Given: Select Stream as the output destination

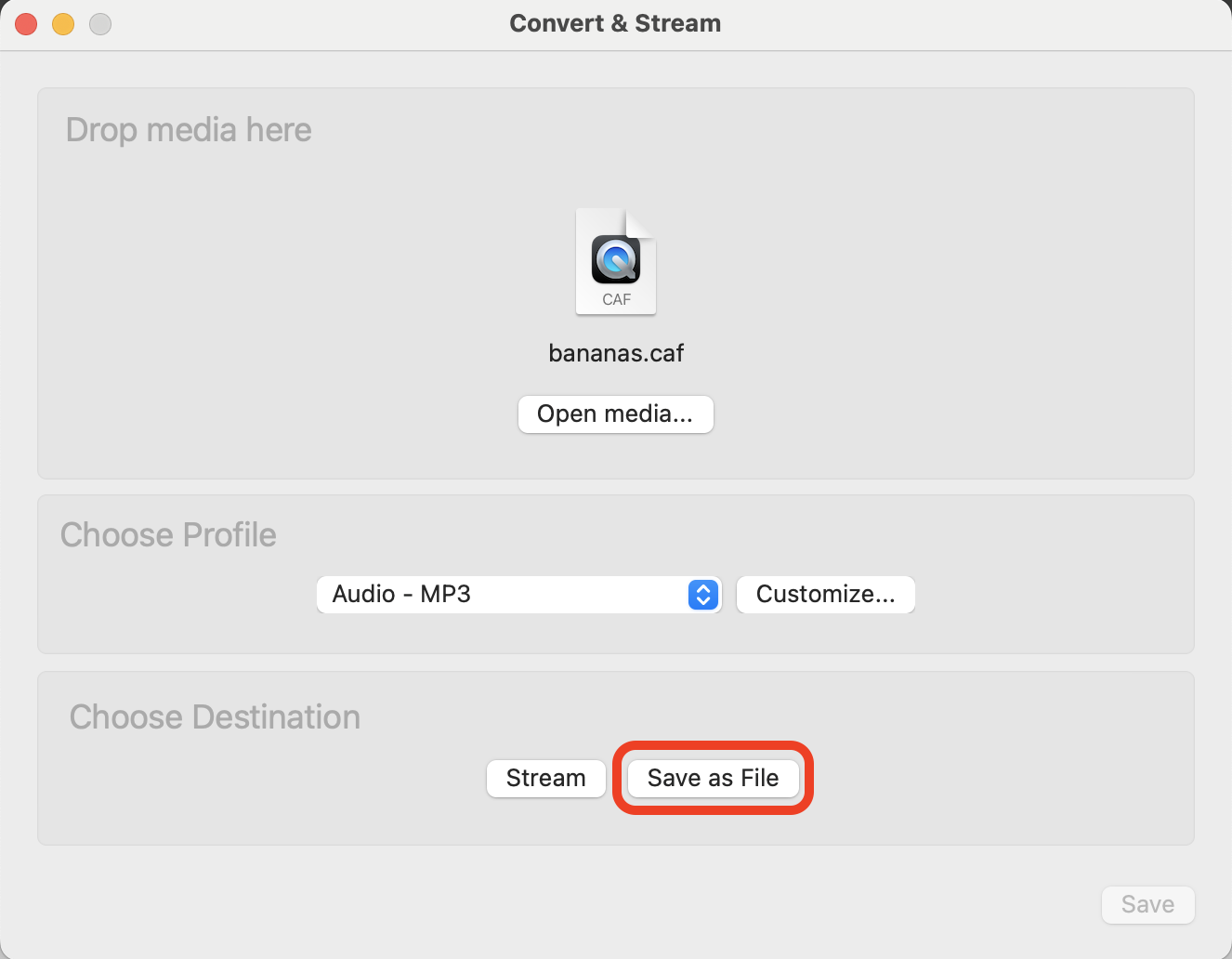Looking at the screenshot, I should [545, 778].
